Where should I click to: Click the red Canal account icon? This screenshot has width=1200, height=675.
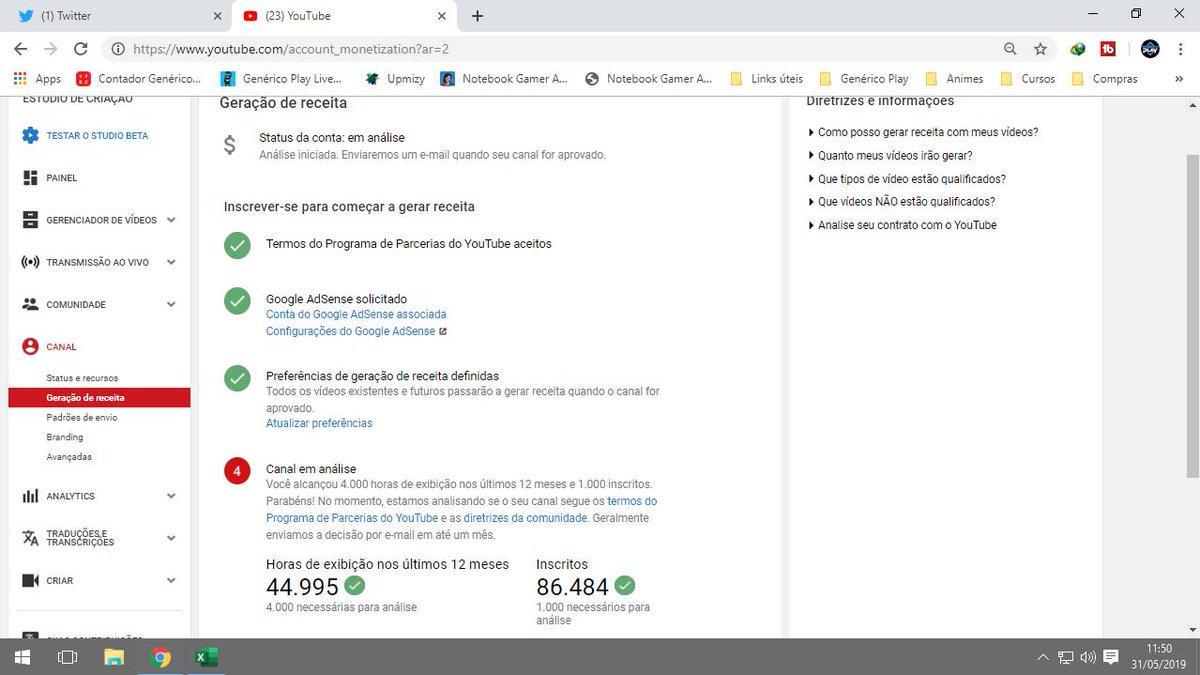[x=30, y=347]
